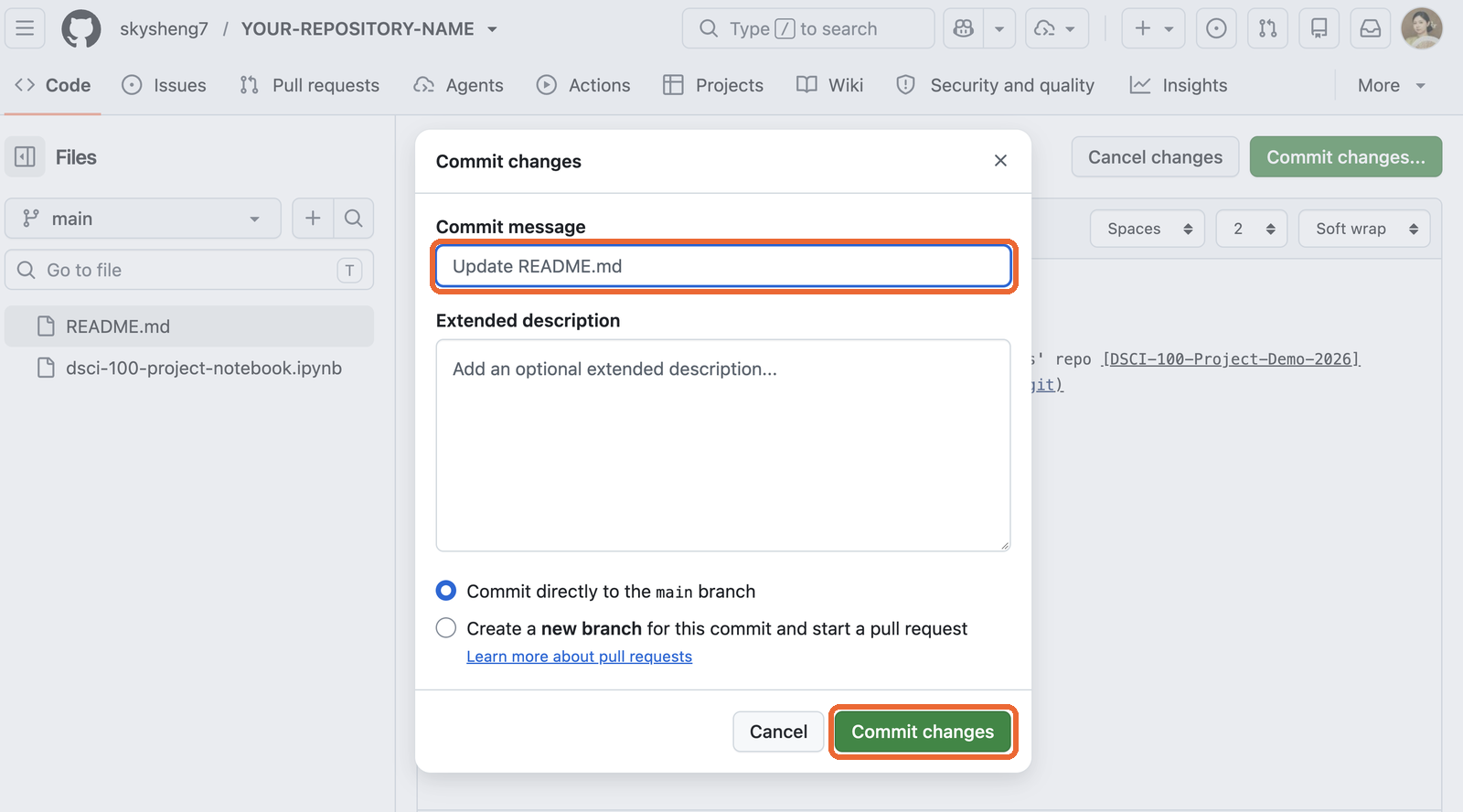Open the user profile avatar menu

[x=1422, y=28]
